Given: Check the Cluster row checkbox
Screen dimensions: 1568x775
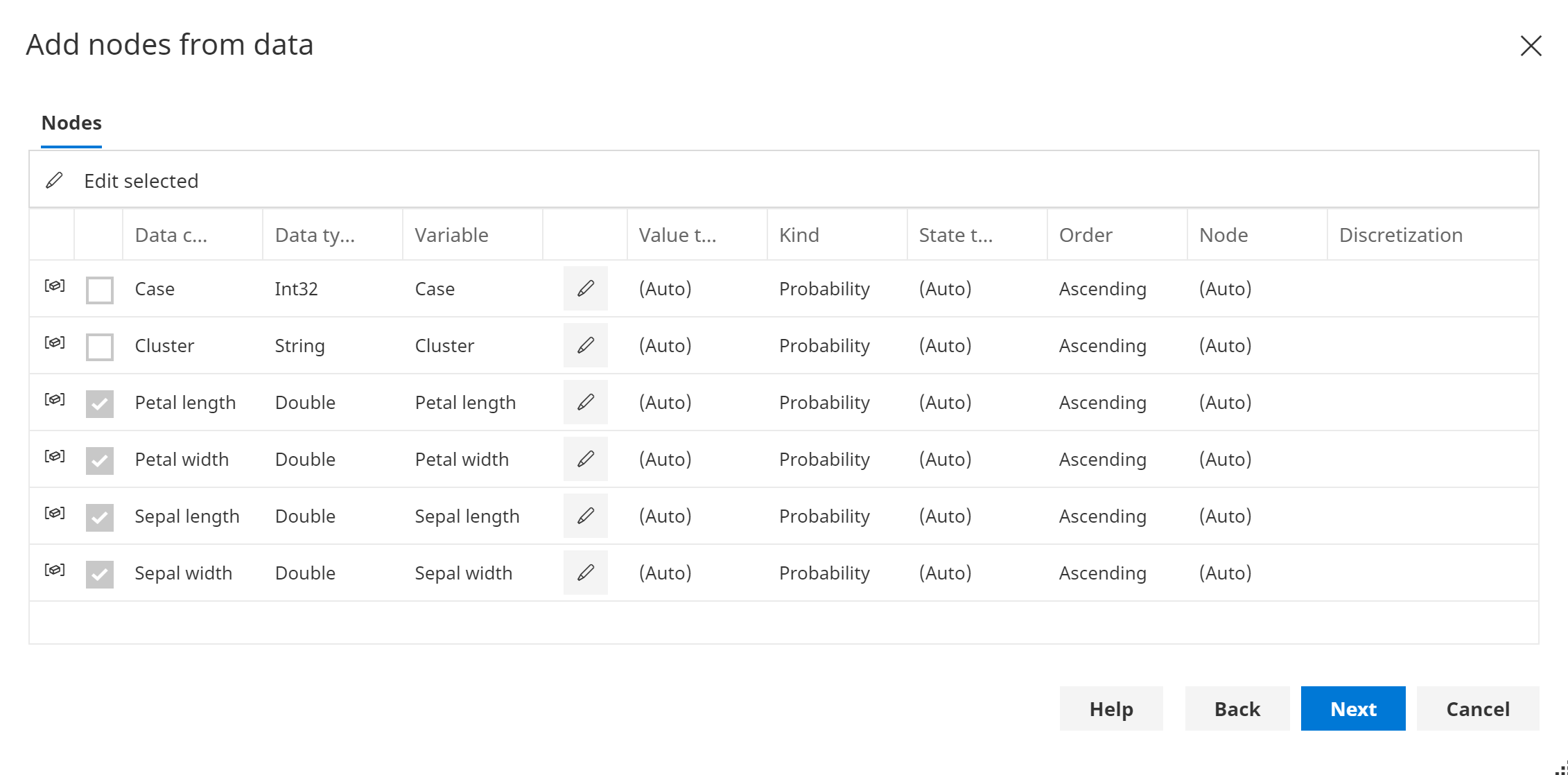Looking at the screenshot, I should pyautogui.click(x=99, y=345).
